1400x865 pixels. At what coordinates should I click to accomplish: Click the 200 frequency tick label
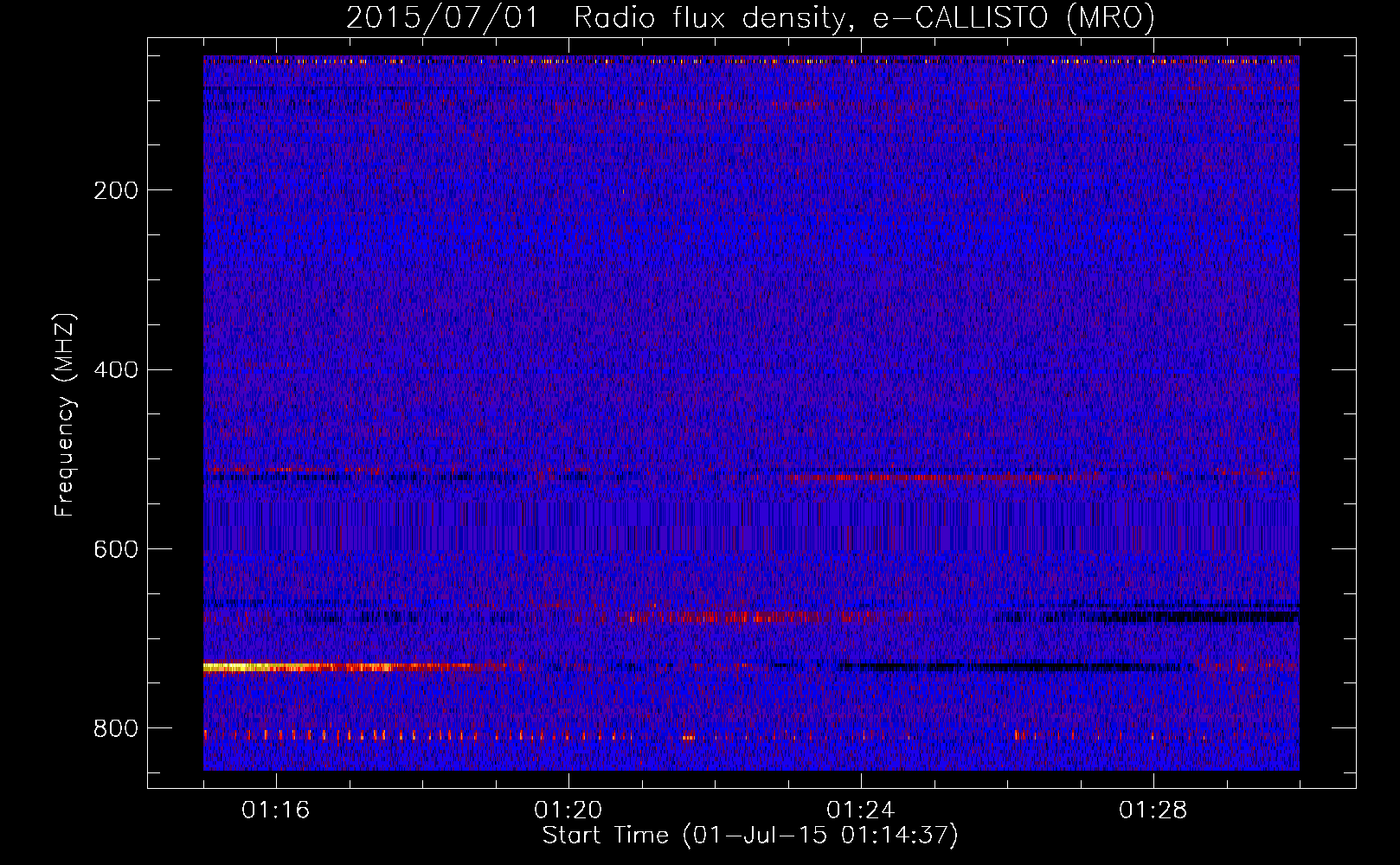coord(116,190)
